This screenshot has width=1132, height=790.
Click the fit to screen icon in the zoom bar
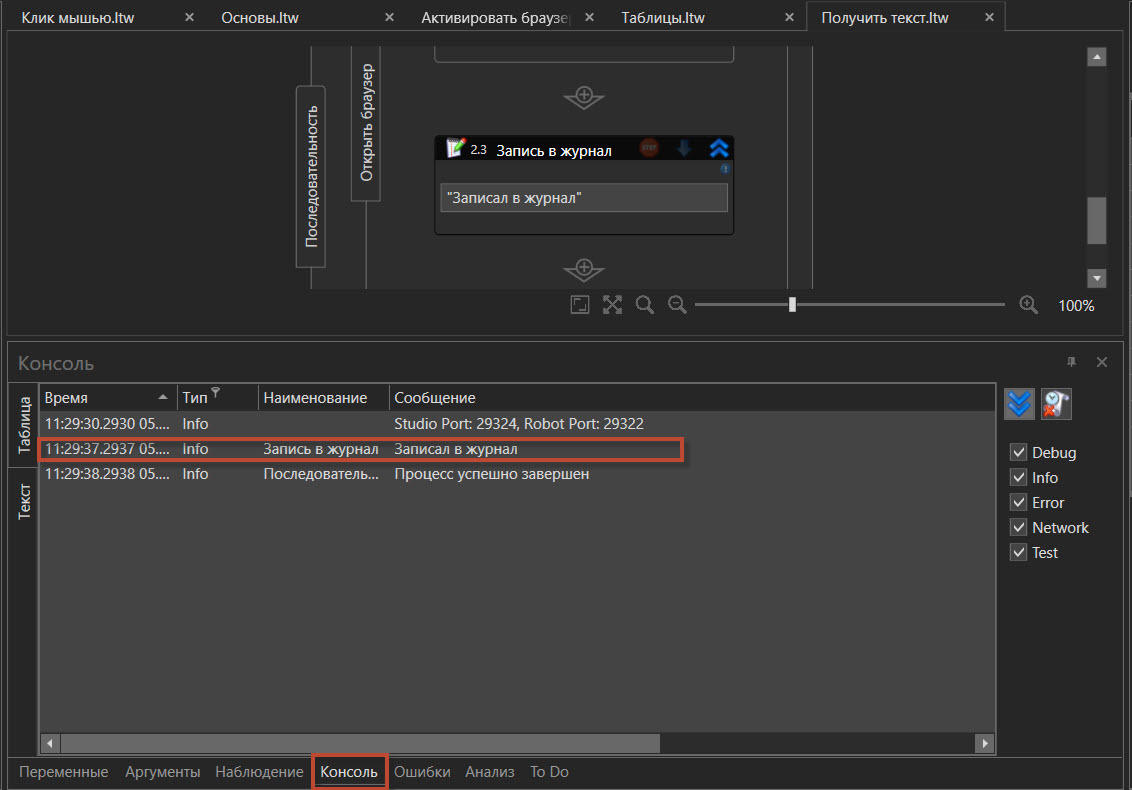[580, 305]
